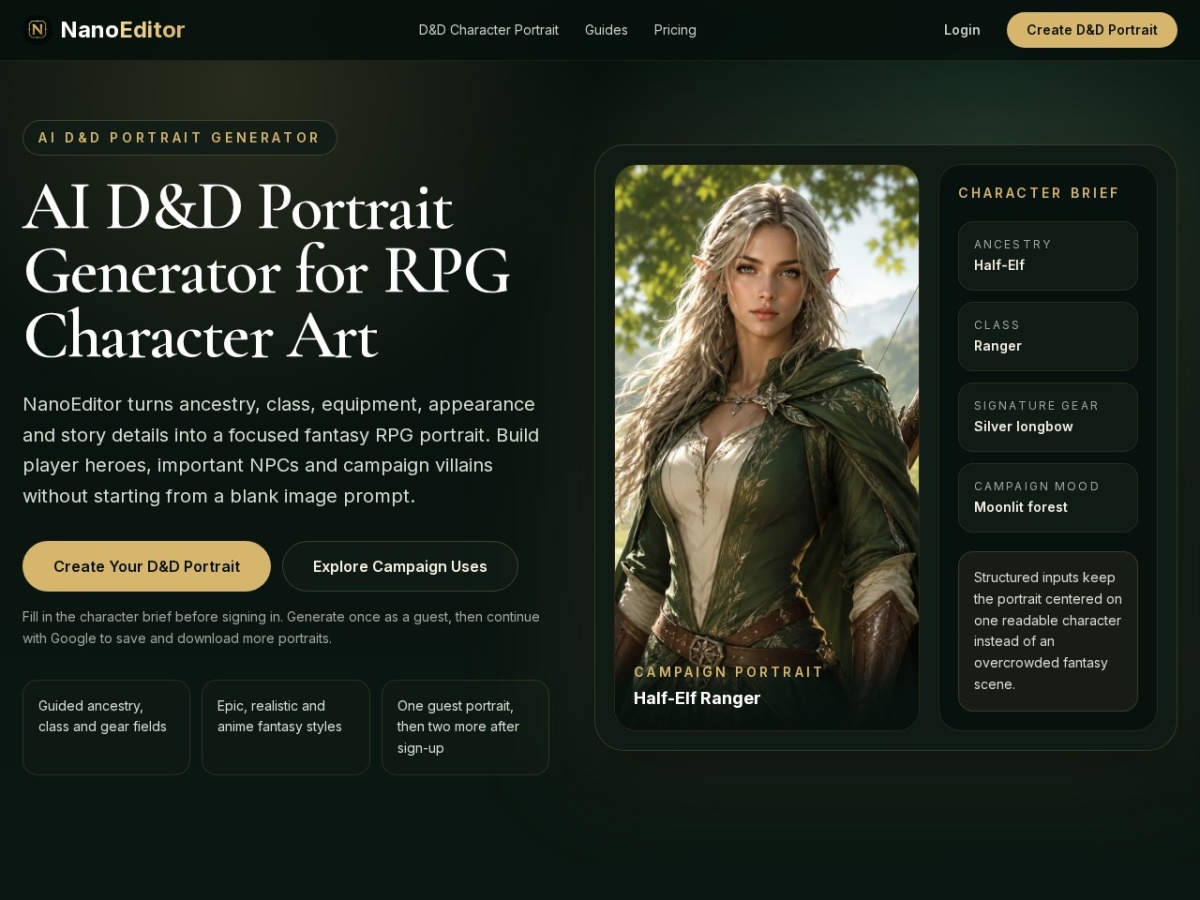Click the Half-Elf Ranger portrait image

point(767,447)
